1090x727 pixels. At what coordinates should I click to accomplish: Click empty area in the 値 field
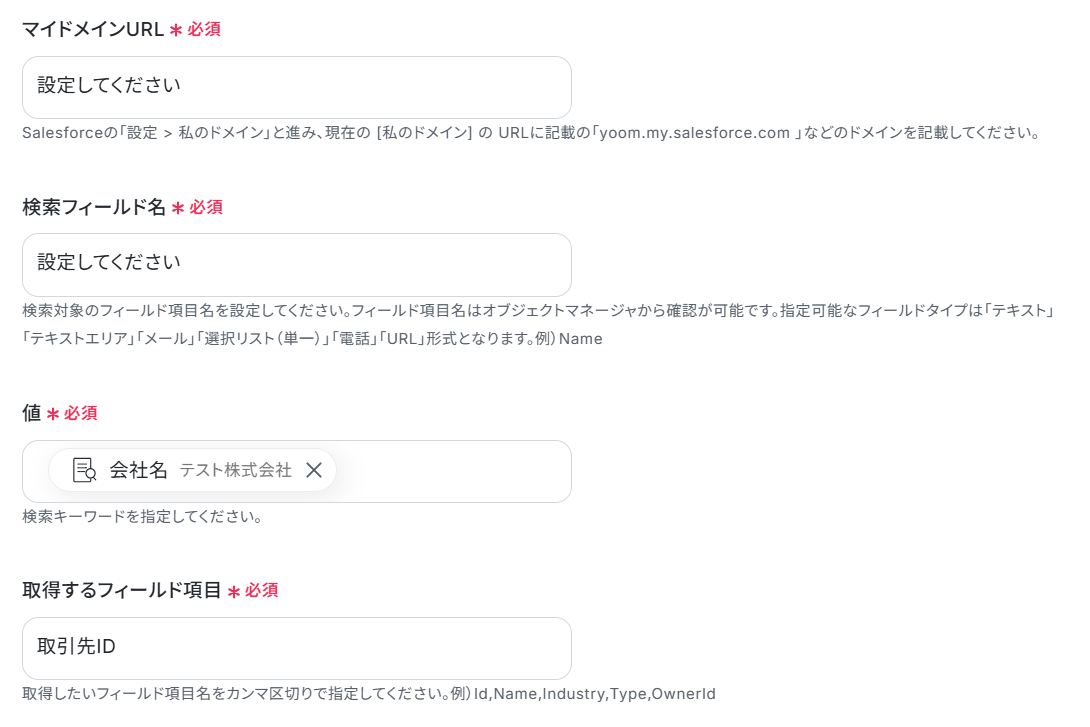(x=452, y=471)
